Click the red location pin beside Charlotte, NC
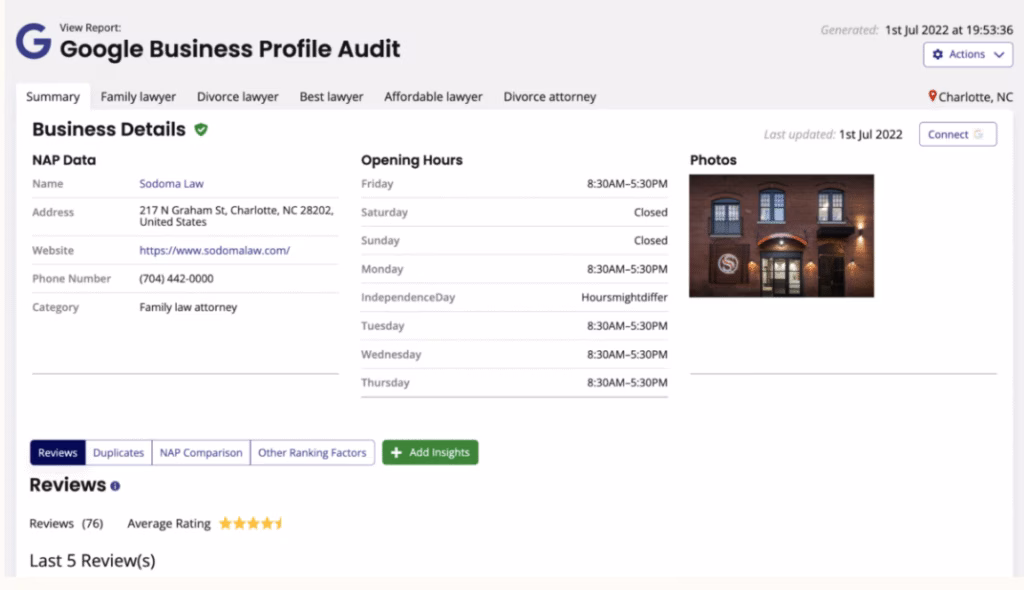Screen dimensions: 1024x590 click(x=932, y=97)
